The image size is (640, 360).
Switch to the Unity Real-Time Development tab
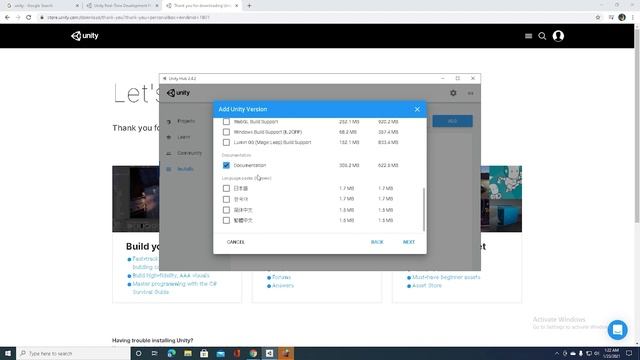tap(122, 6)
